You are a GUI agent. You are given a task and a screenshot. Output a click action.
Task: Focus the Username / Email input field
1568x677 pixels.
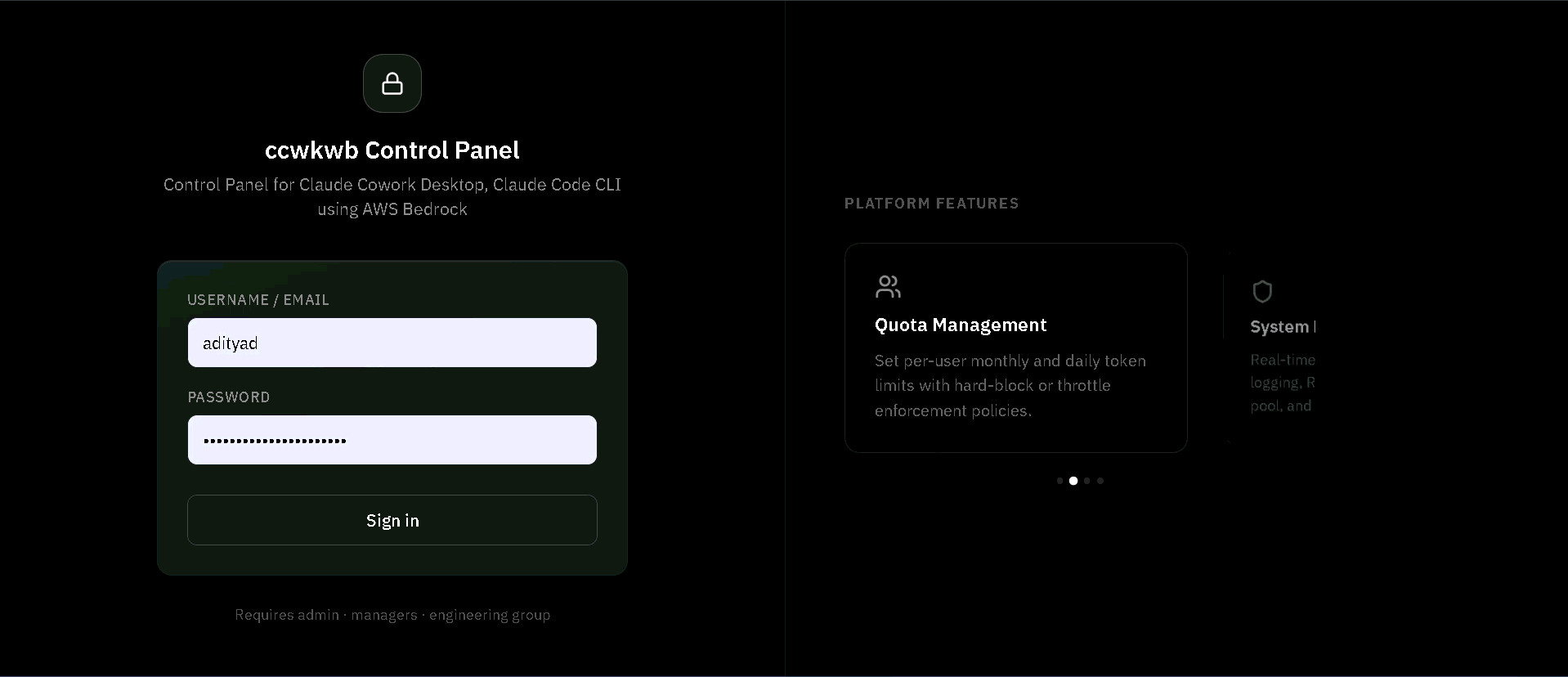coord(392,343)
